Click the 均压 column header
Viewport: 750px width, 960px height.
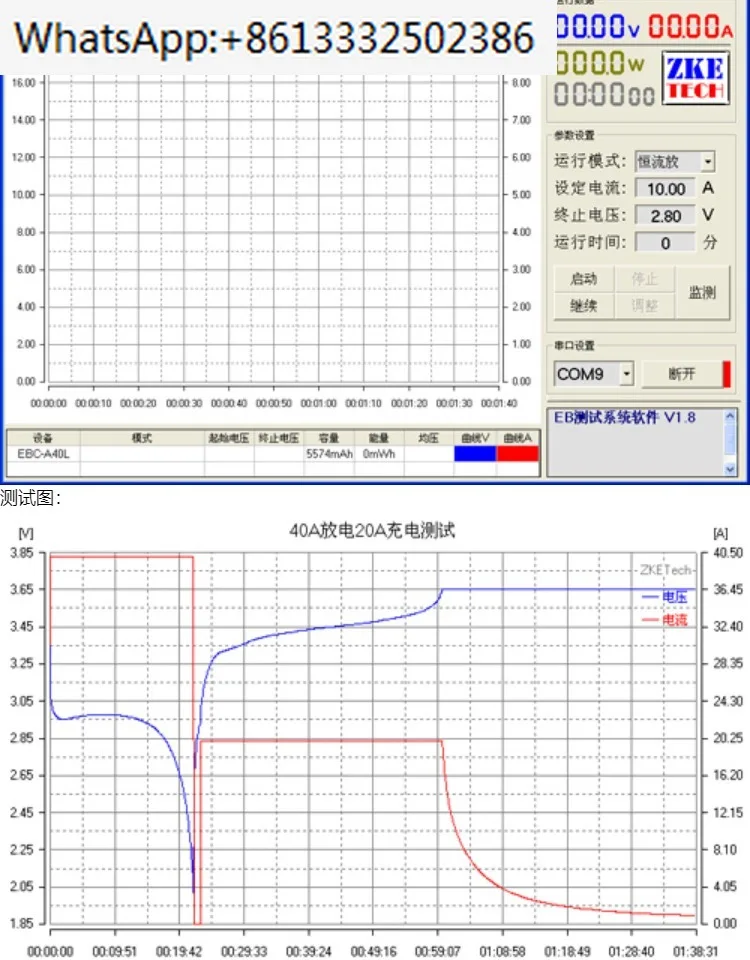[x=429, y=438]
